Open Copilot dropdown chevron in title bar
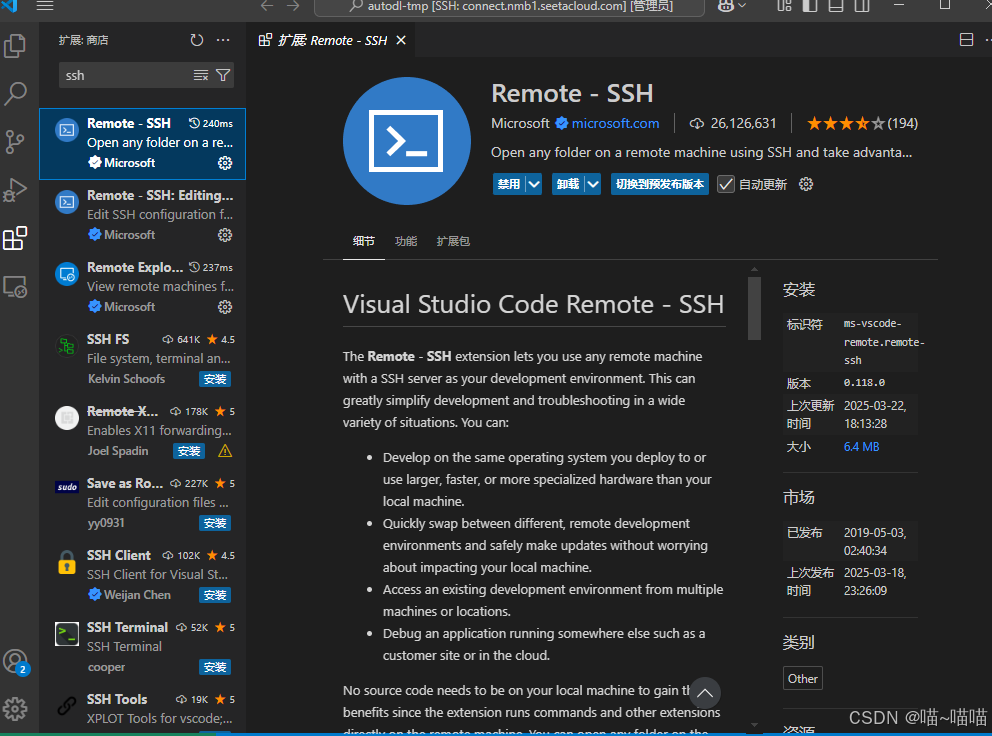The height and width of the screenshot is (736, 992). pyautogui.click(x=742, y=6)
